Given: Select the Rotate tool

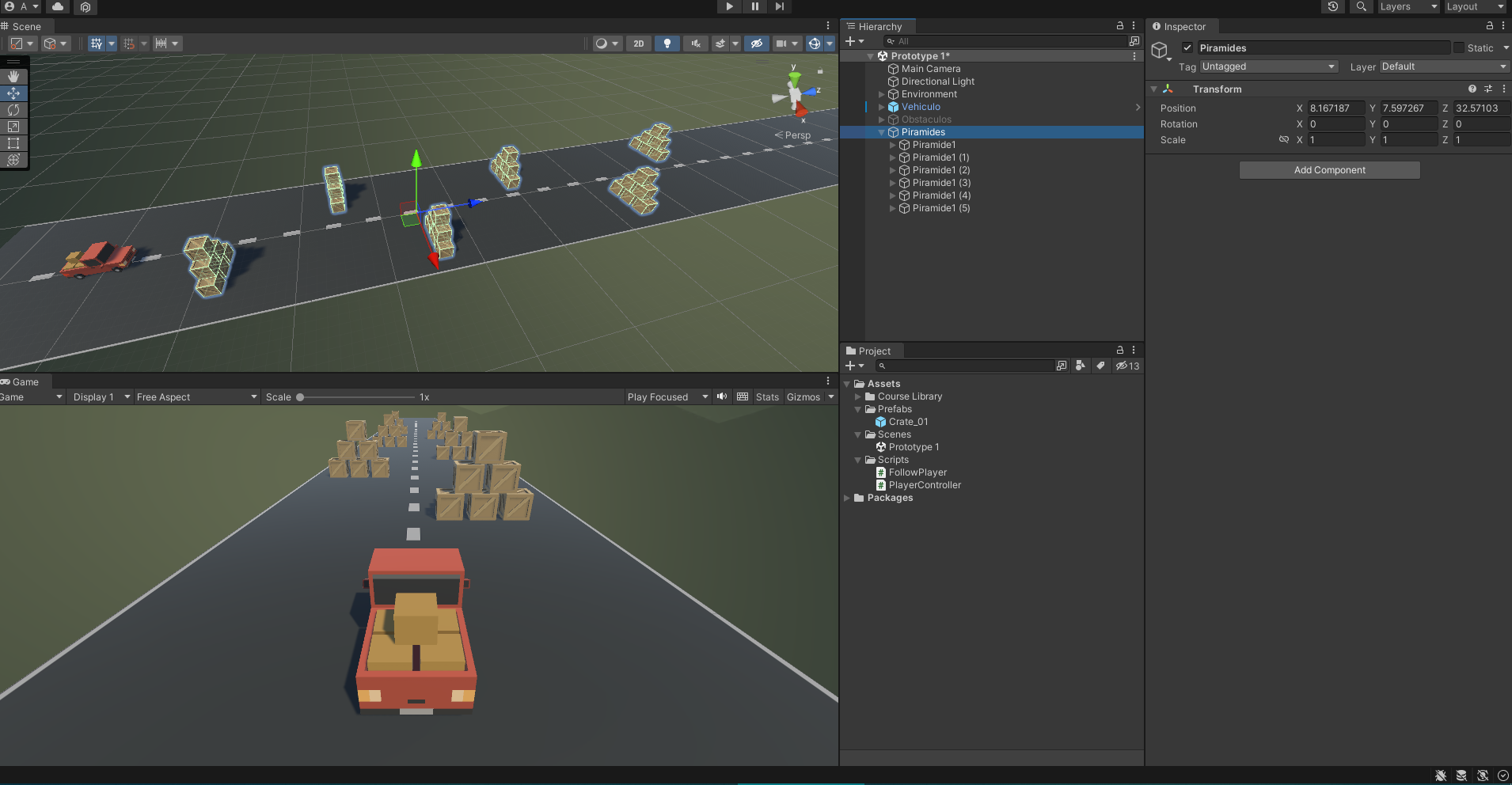Looking at the screenshot, I should pyautogui.click(x=13, y=110).
